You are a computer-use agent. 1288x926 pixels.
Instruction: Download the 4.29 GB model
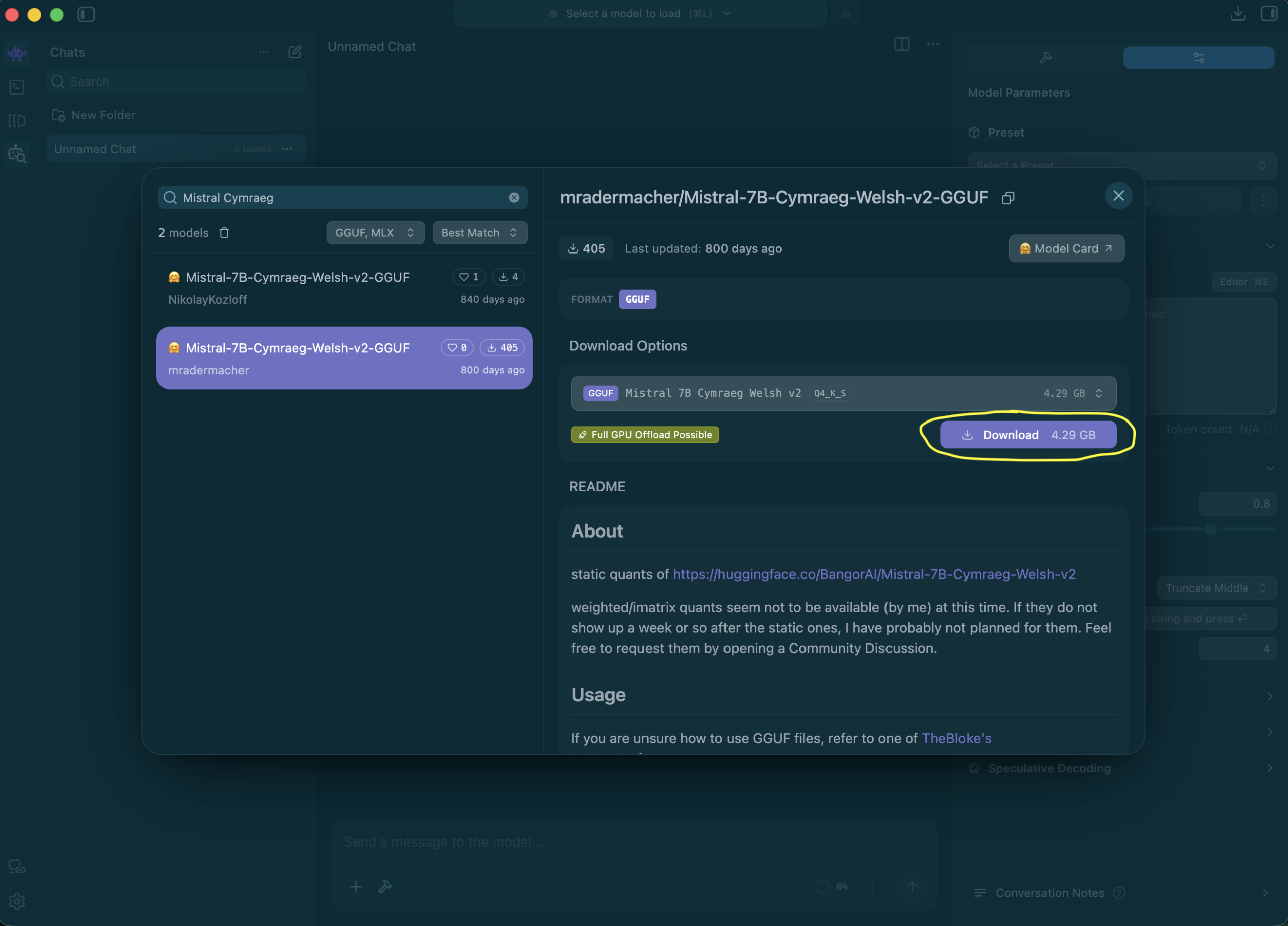(x=1028, y=435)
